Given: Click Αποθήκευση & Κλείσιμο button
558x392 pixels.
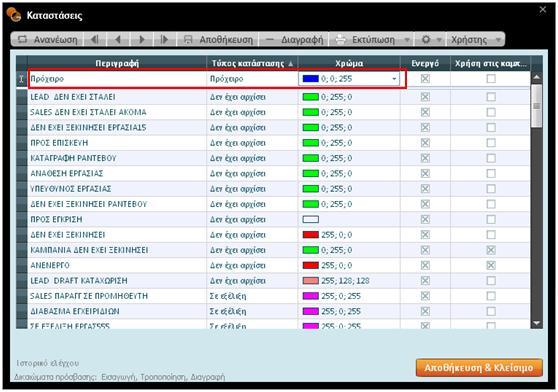Looking at the screenshot, I should [x=479, y=367].
